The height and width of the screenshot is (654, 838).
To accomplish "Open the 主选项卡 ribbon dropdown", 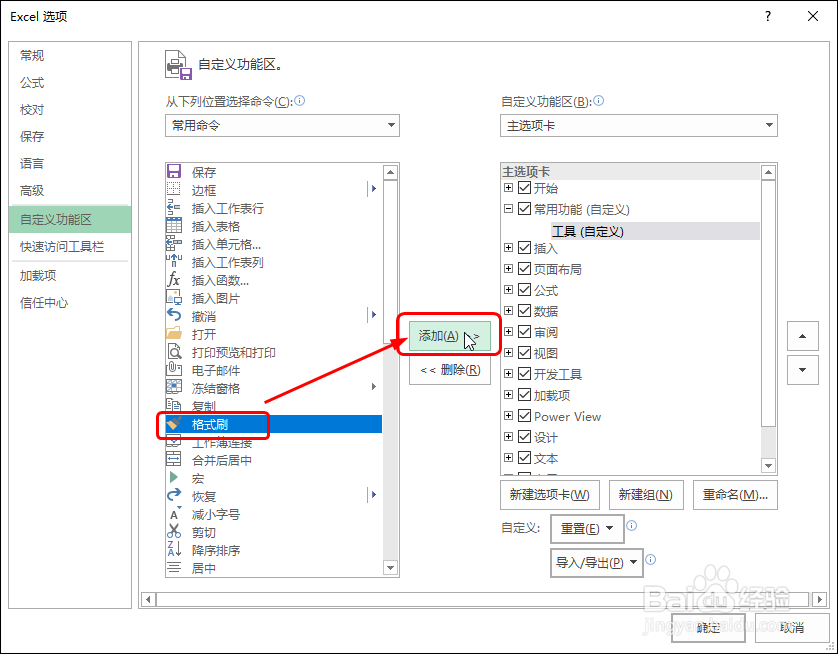I will [x=639, y=126].
